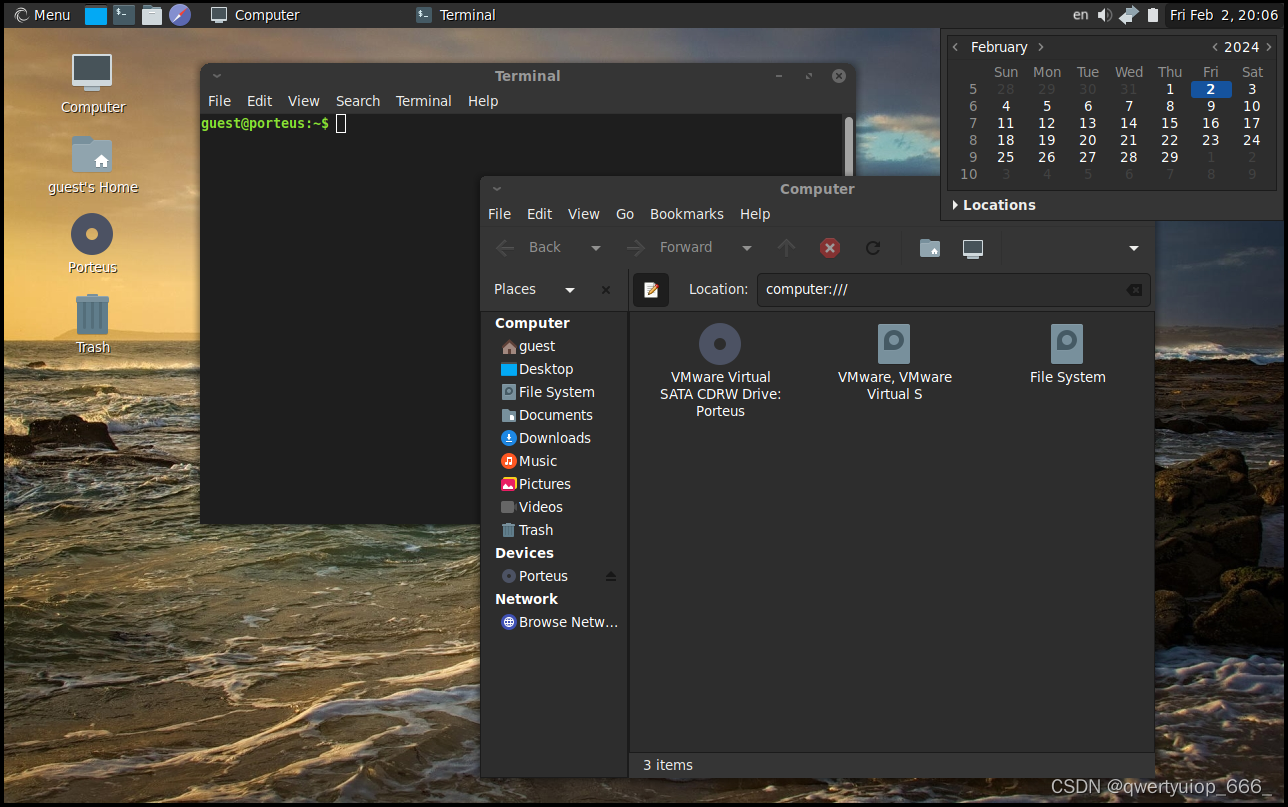Viewport: 1288px width, 807px height.
Task: Open the Places sidebar dropdown
Action: (569, 289)
